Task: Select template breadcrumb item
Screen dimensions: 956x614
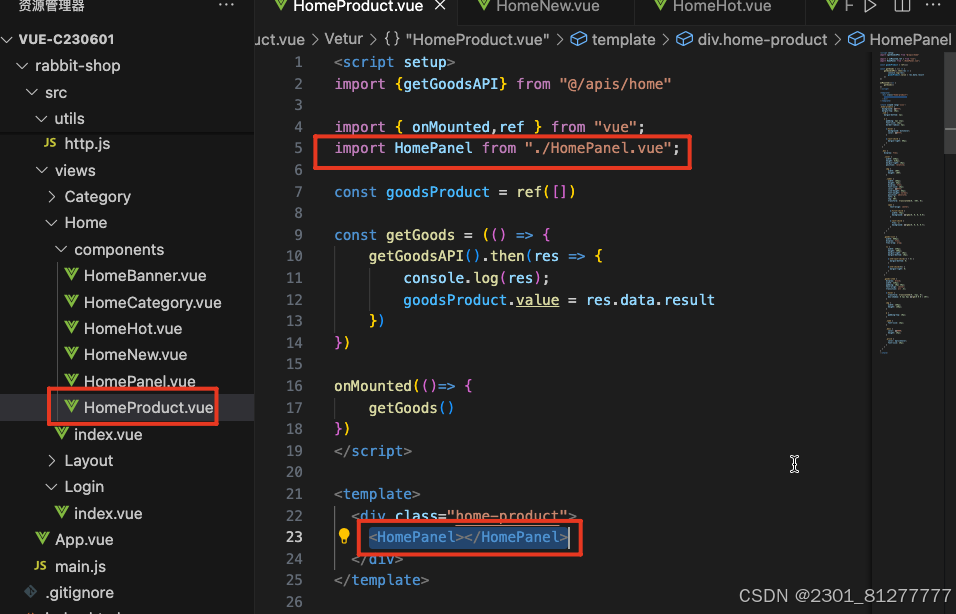Action: pyautogui.click(x=613, y=40)
